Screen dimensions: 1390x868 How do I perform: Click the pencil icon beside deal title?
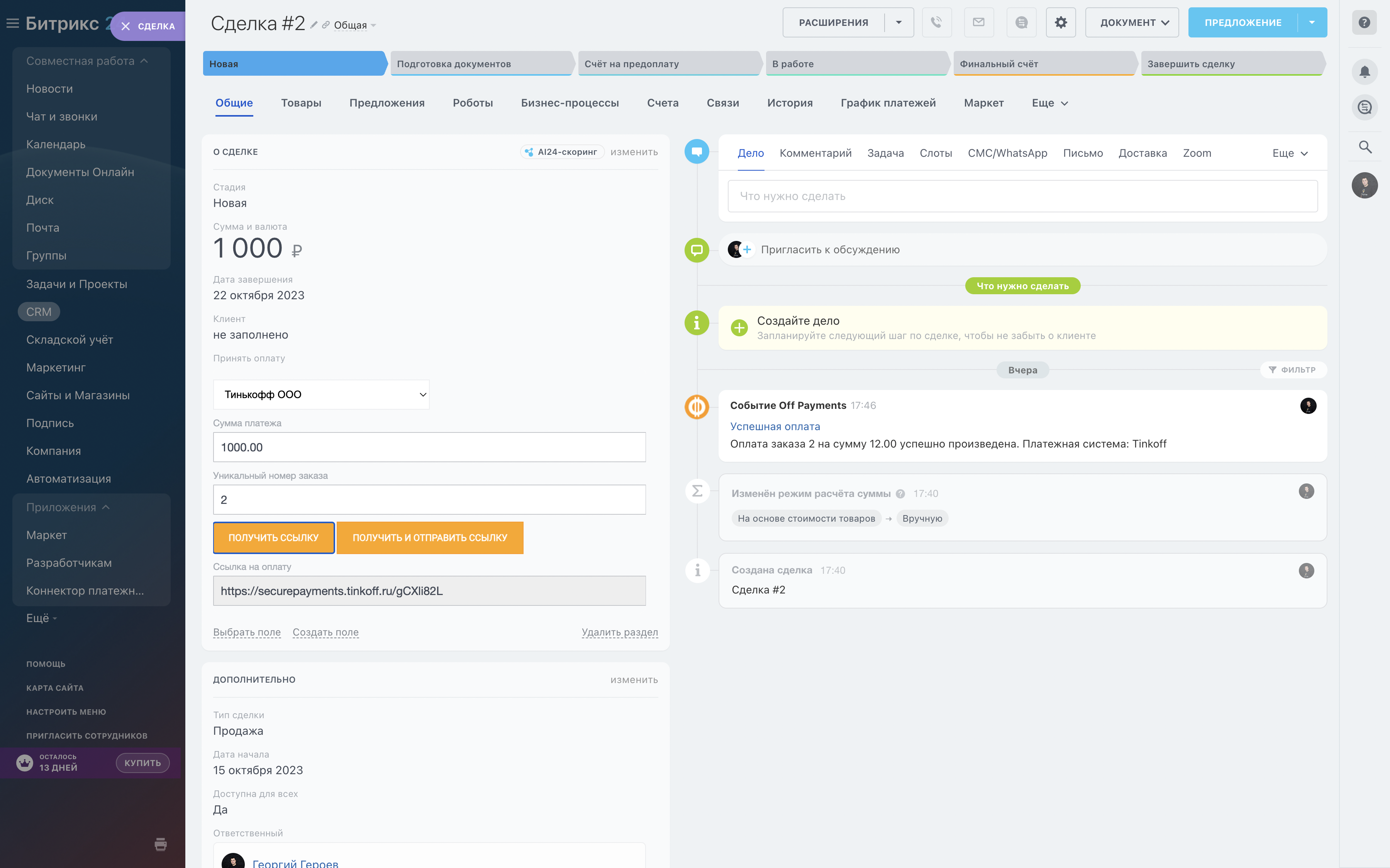pos(314,25)
